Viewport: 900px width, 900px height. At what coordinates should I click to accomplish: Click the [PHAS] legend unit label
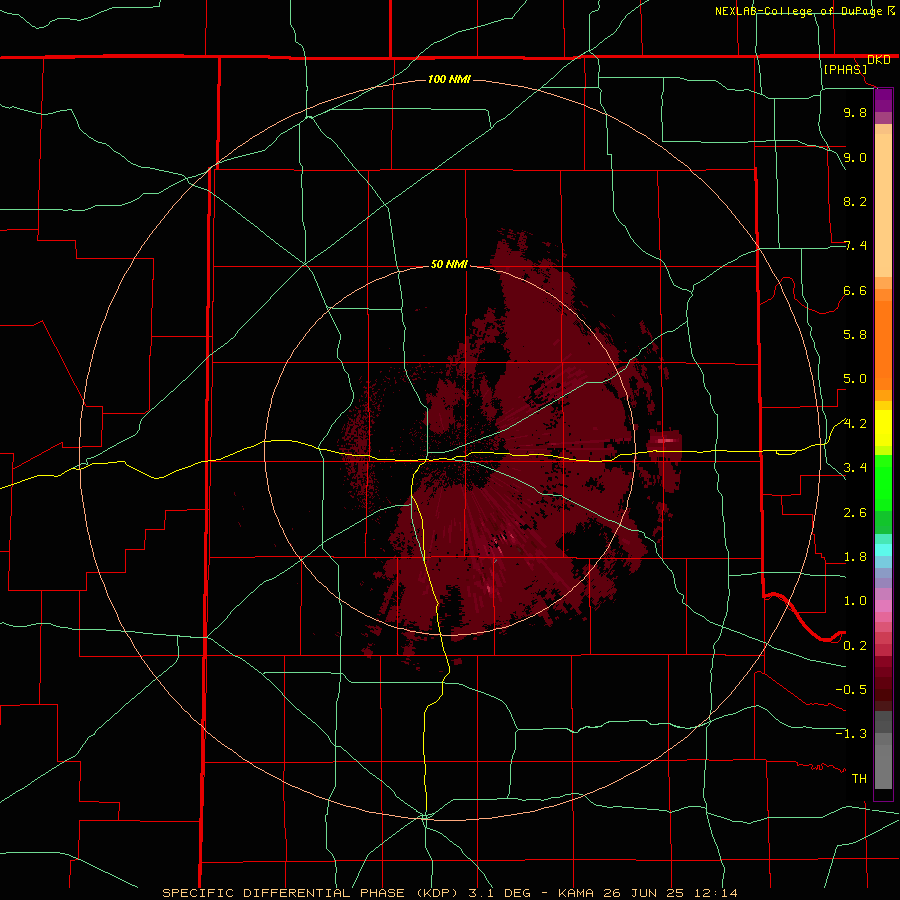coord(845,70)
